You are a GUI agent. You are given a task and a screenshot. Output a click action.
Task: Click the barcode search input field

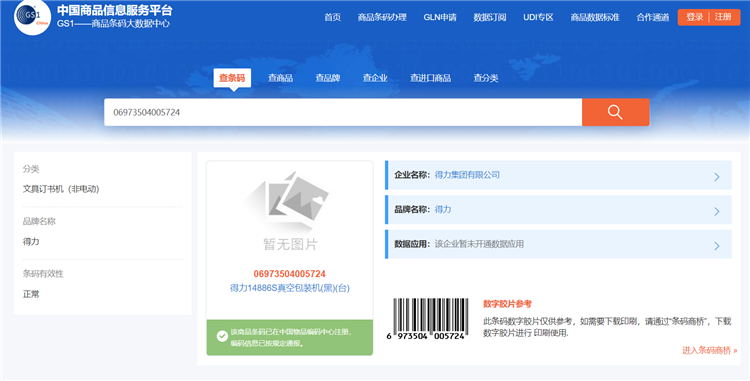tap(343, 112)
